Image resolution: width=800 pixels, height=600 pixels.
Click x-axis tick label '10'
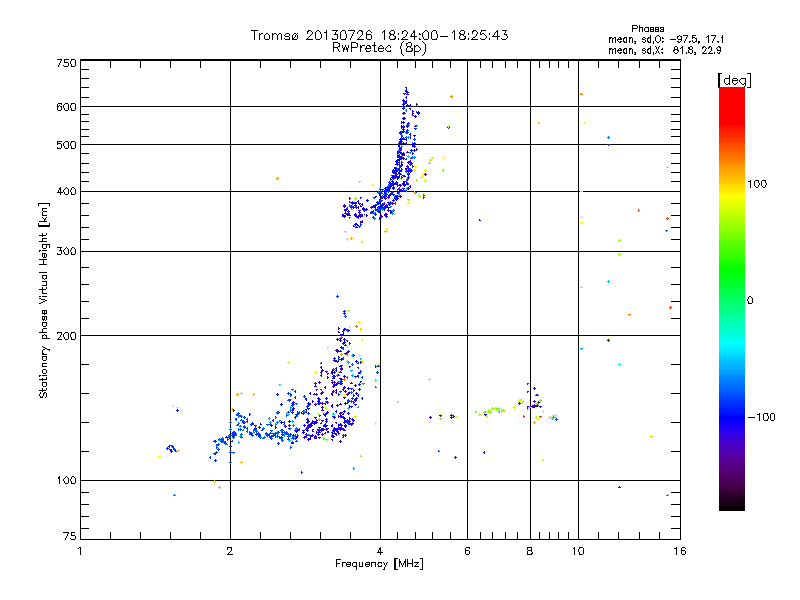[x=578, y=551]
